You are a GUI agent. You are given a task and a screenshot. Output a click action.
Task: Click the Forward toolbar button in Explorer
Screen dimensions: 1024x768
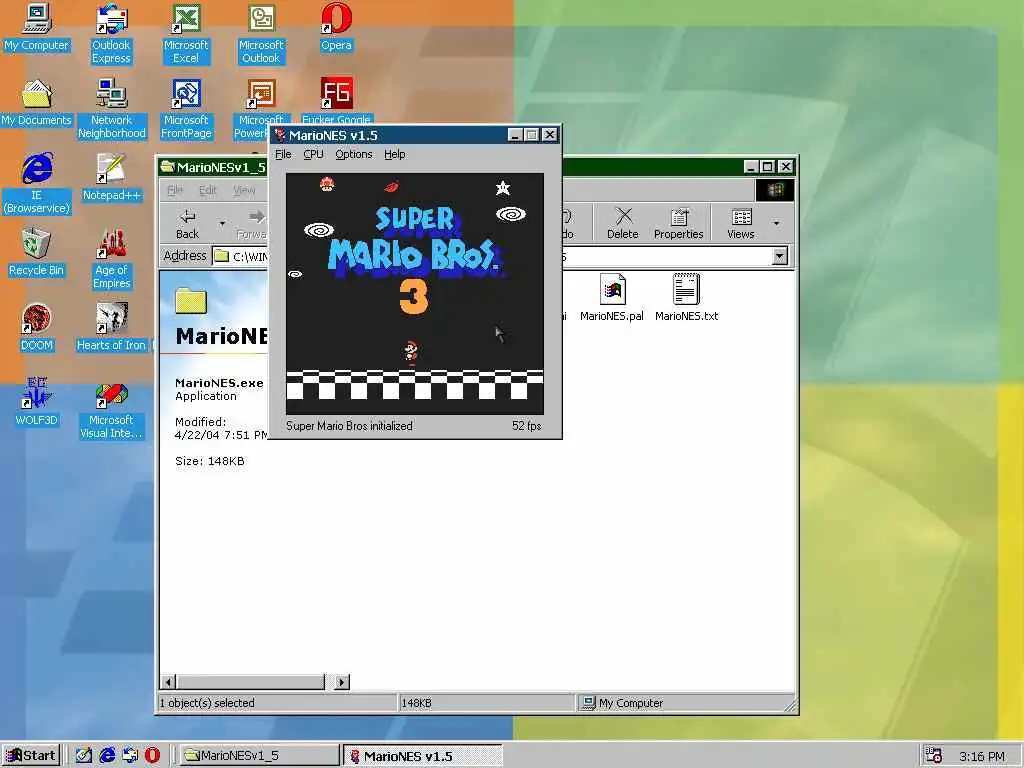[x=253, y=223]
